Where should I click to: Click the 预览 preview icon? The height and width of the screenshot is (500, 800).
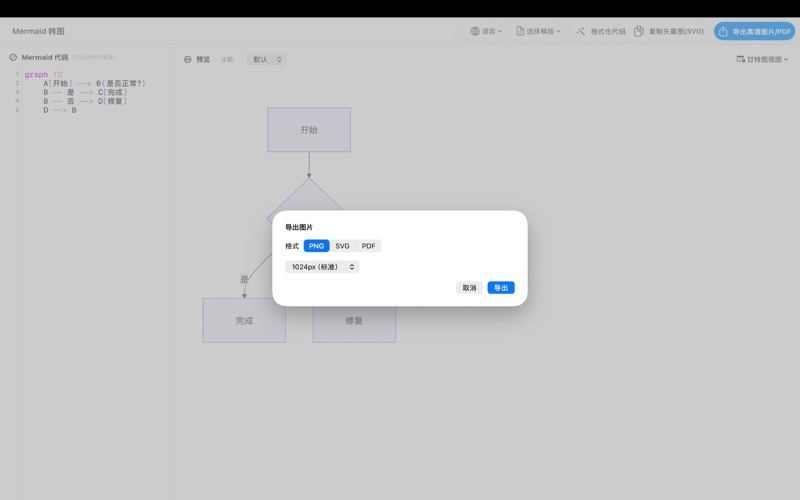(x=188, y=60)
